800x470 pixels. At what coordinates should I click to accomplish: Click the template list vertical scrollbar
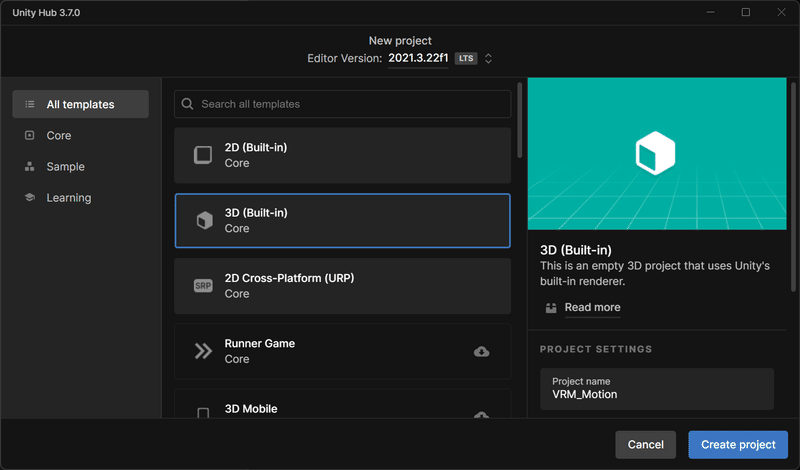pos(519,120)
